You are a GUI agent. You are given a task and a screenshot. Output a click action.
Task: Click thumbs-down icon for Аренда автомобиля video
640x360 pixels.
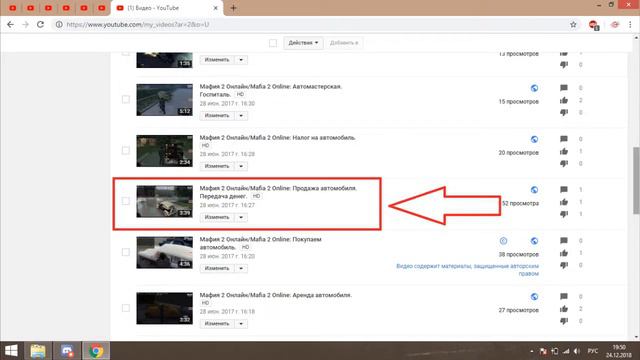564,321
